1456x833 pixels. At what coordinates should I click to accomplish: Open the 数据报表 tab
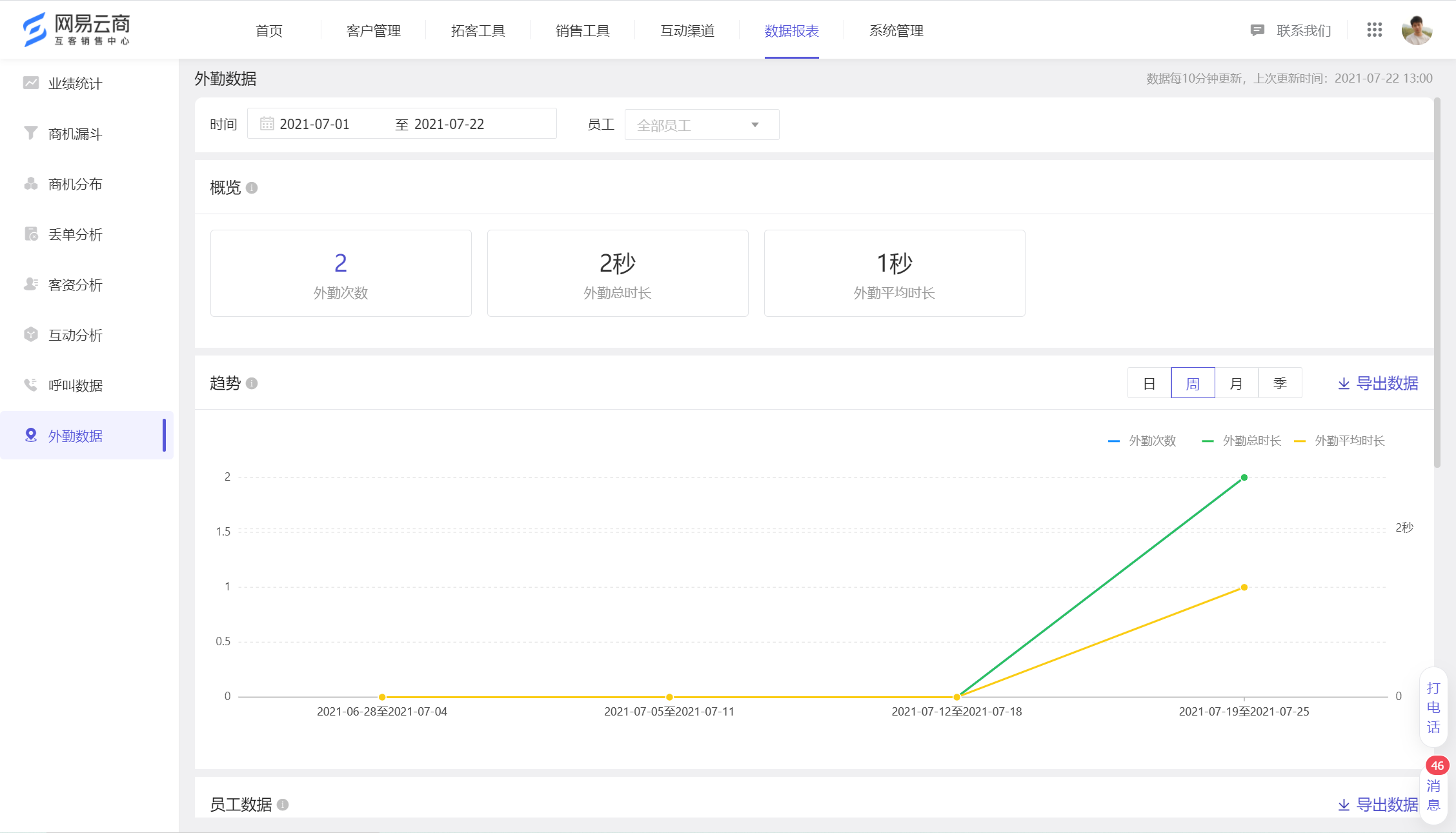792,30
